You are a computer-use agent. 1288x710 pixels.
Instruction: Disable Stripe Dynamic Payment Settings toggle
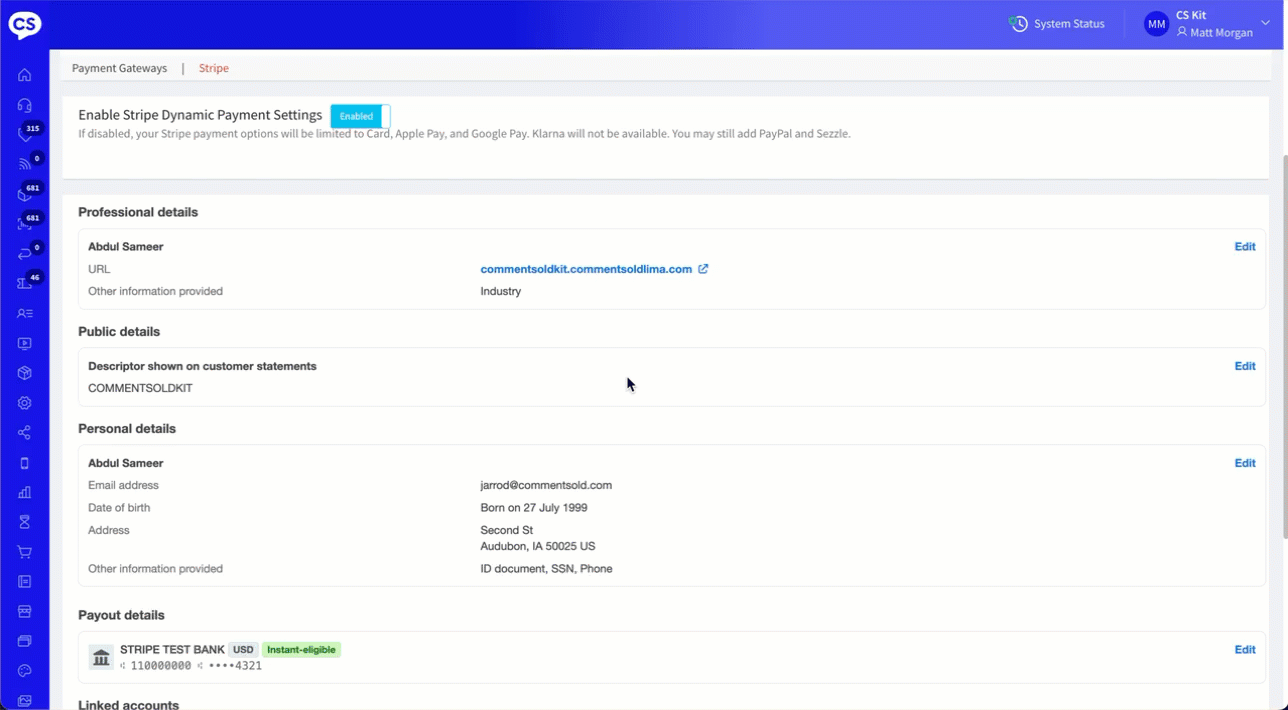tap(360, 116)
